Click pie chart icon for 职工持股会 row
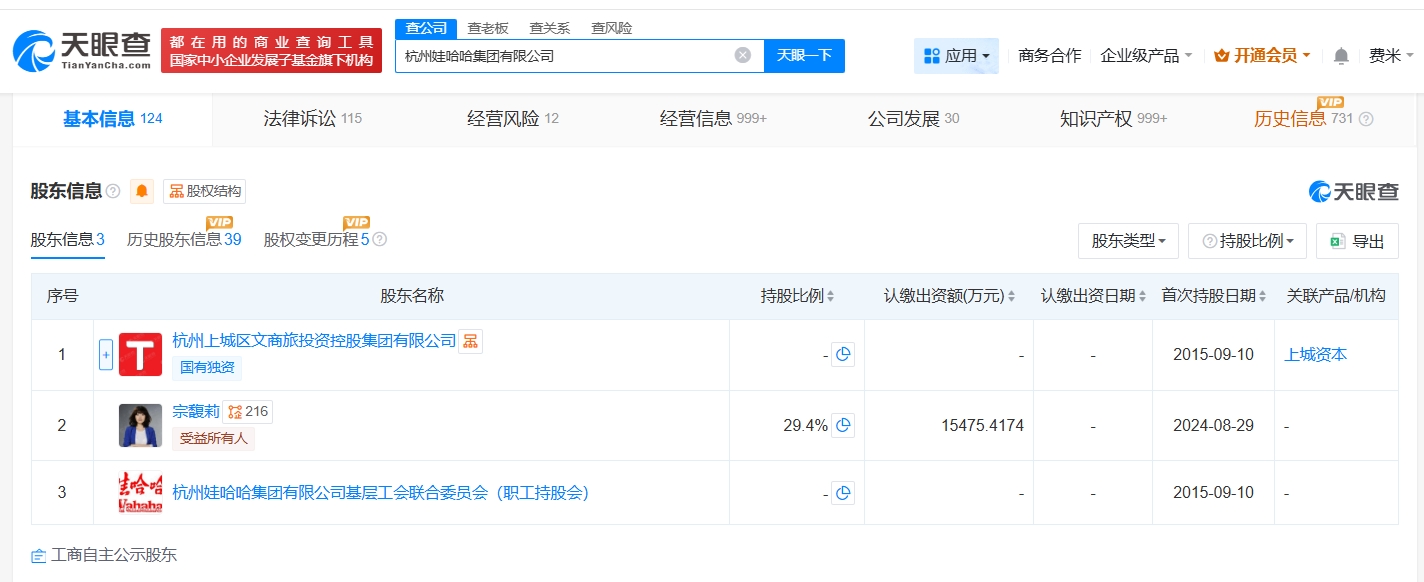Screen dimensions: 1424x582 click(x=843, y=493)
